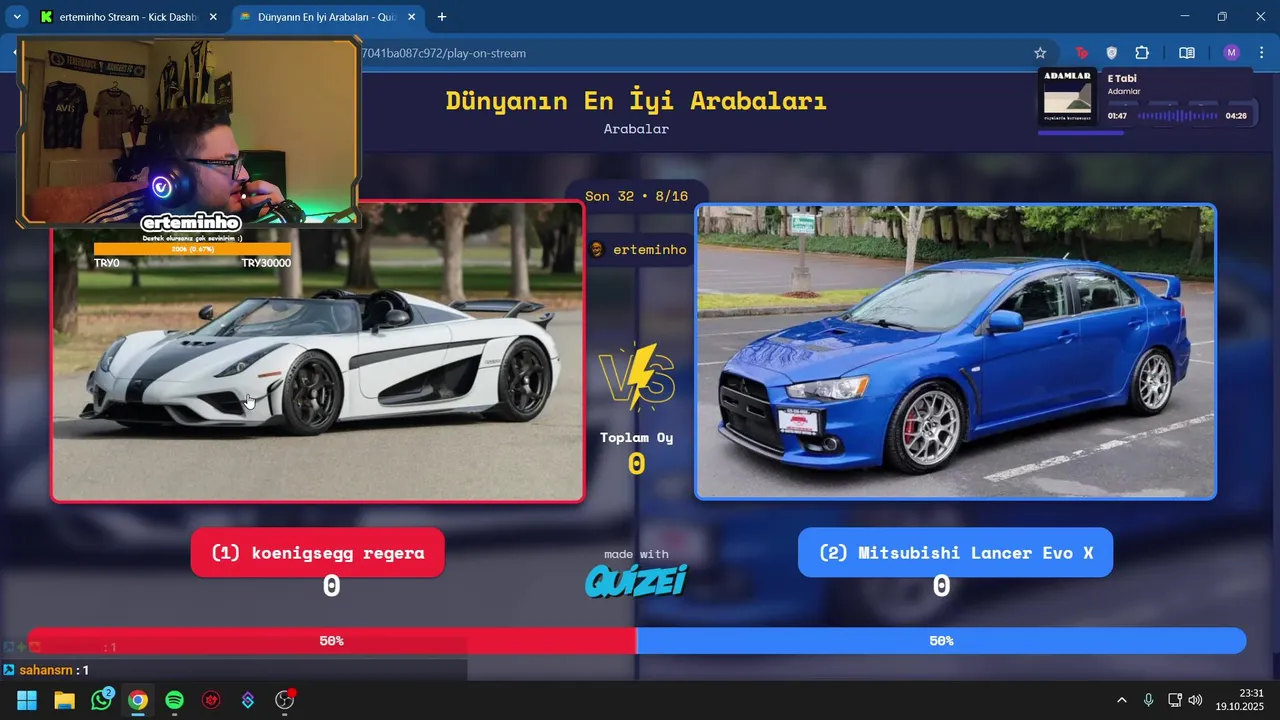This screenshot has height=720, width=1280.
Task: Click the Toplam Oy total votes counter
Action: point(636,453)
